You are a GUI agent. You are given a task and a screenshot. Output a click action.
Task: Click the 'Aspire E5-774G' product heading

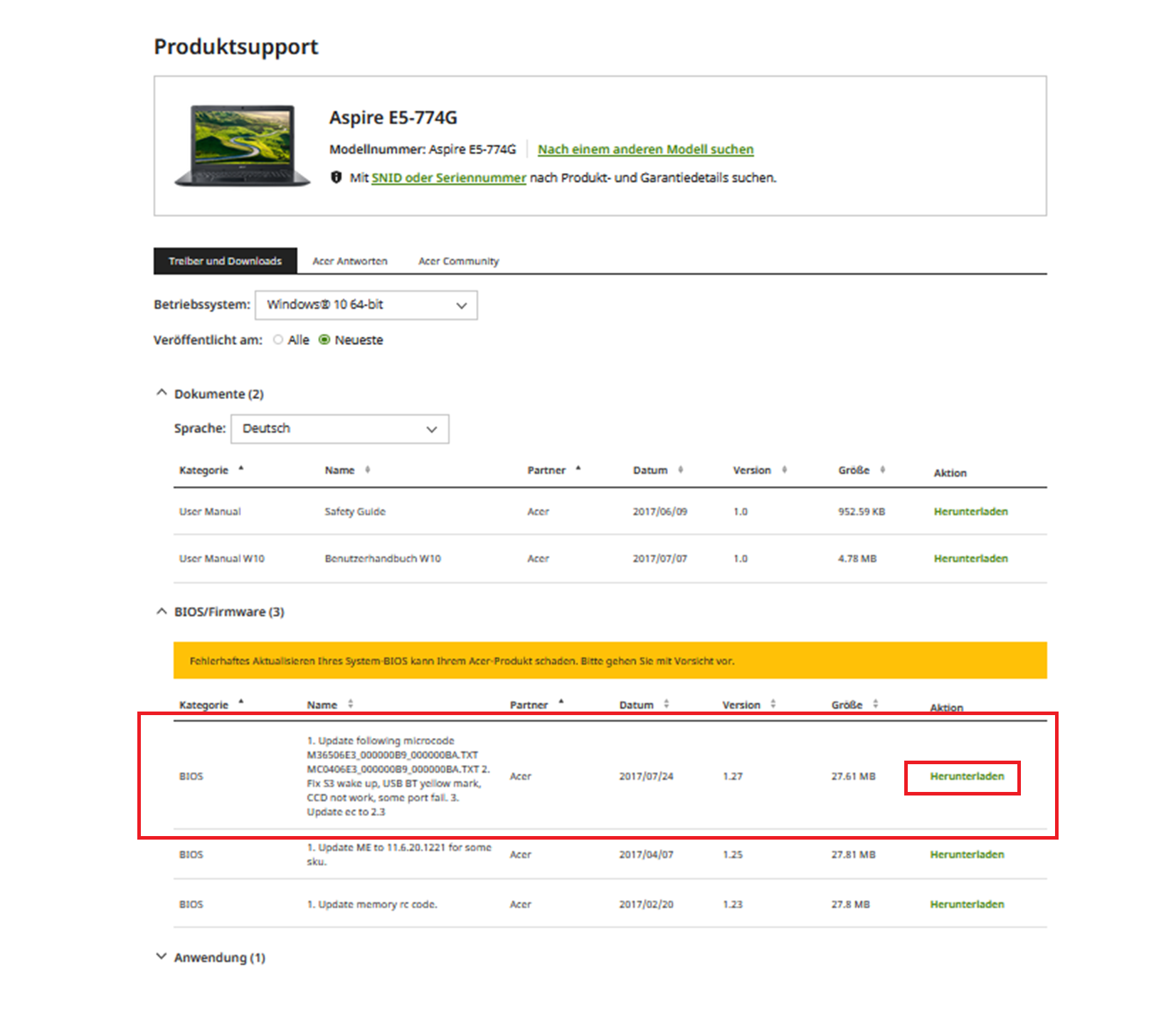coord(393,117)
